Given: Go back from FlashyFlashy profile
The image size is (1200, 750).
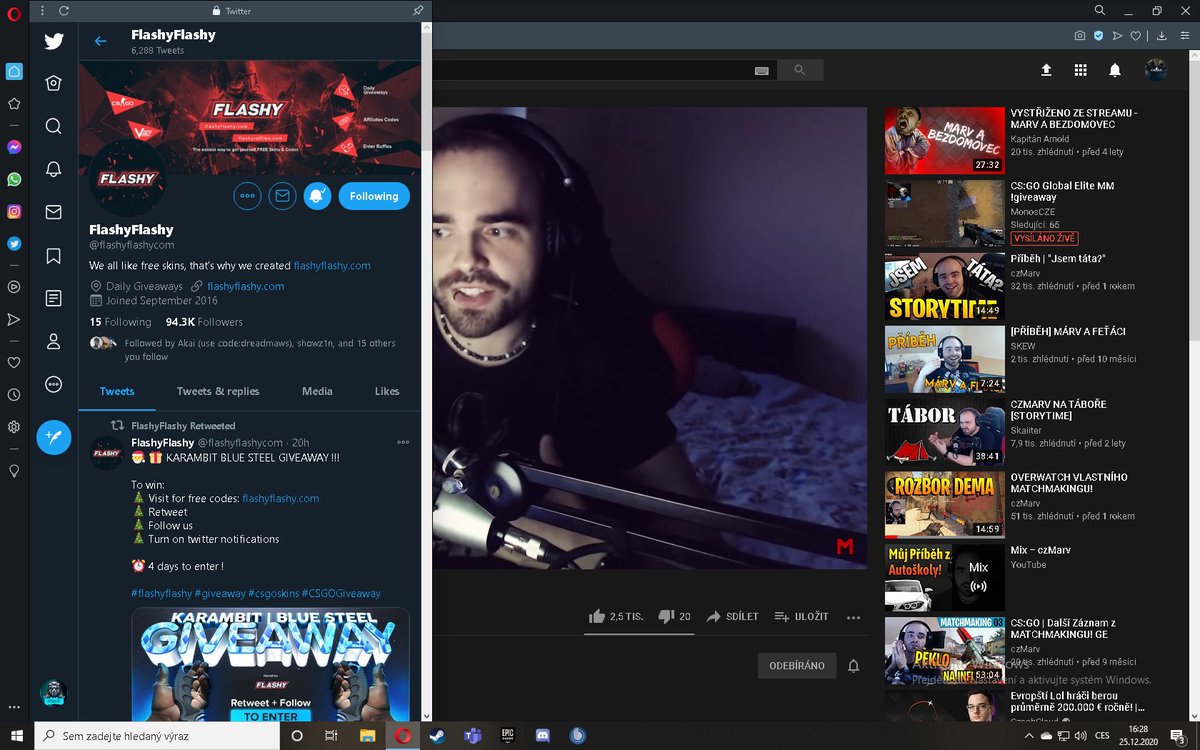Looking at the screenshot, I should [x=100, y=41].
